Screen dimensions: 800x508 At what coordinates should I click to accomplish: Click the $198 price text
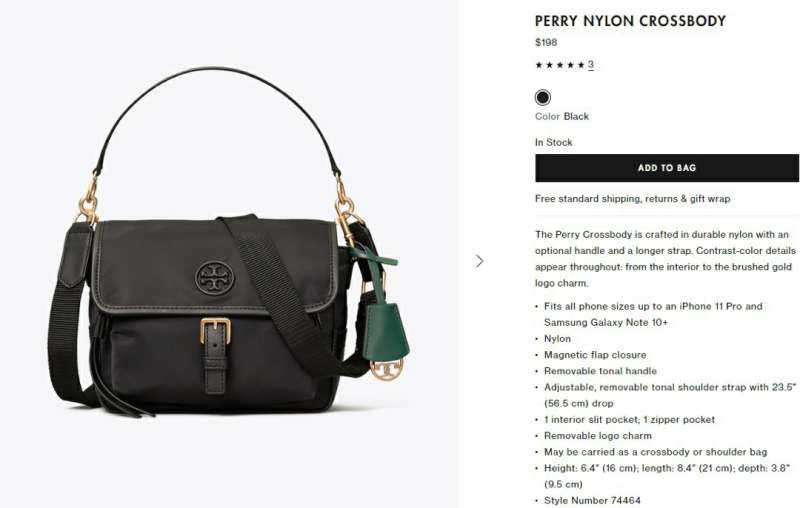[546, 42]
